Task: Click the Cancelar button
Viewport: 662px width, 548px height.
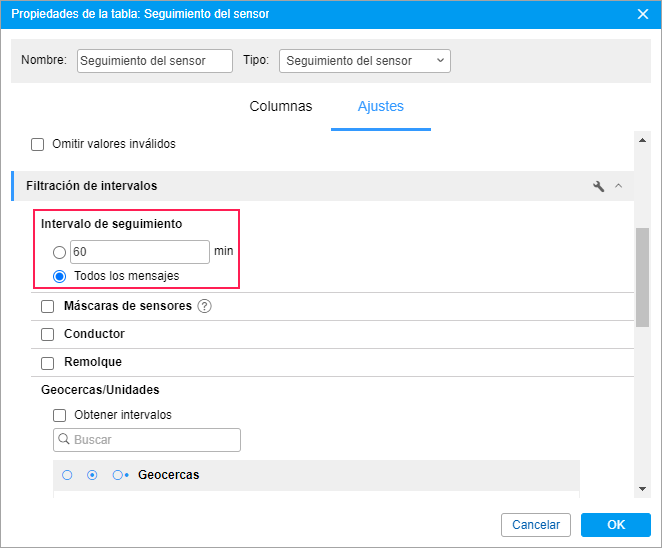Action: 536,525
